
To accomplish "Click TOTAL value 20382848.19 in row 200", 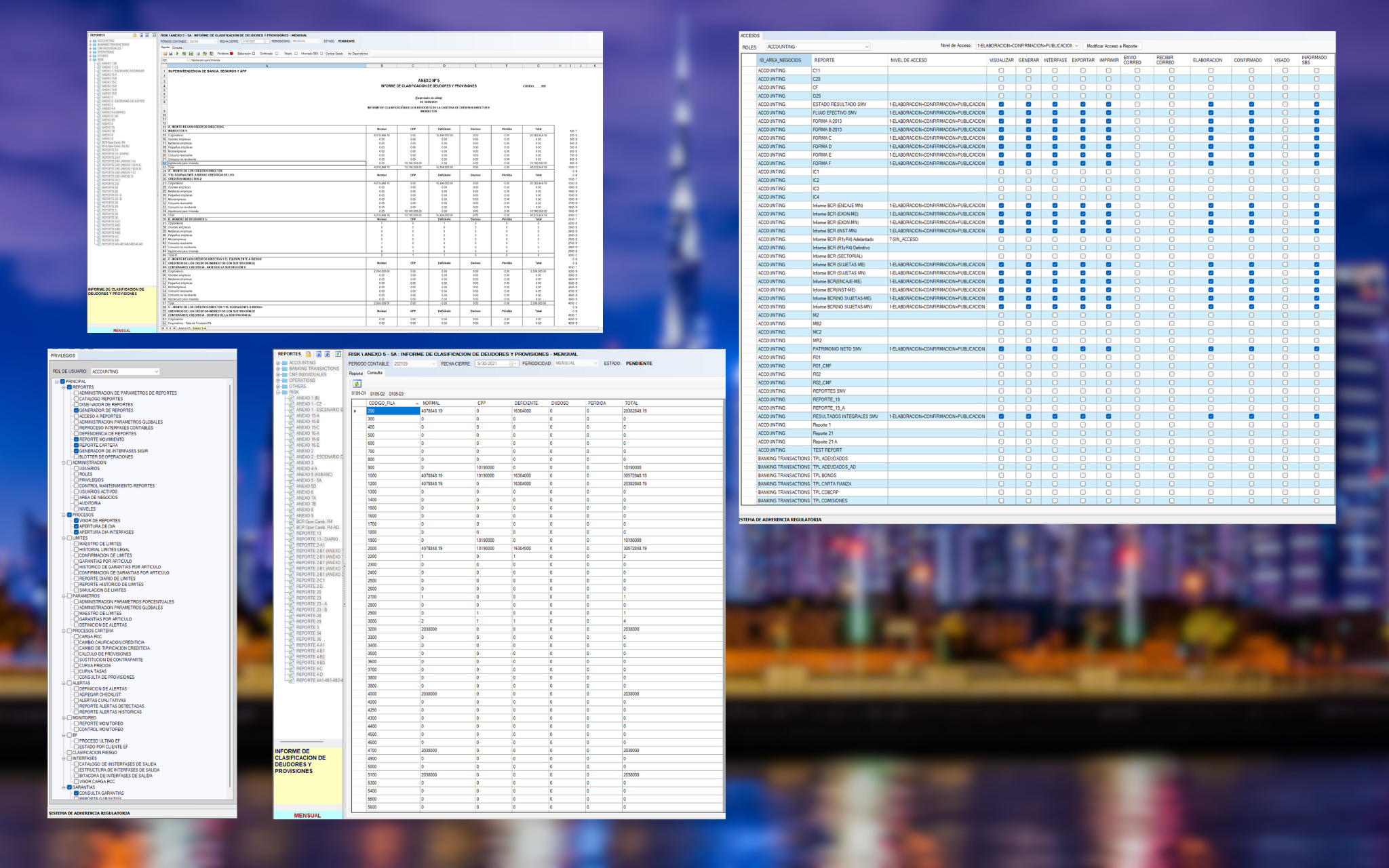I will click(x=635, y=410).
